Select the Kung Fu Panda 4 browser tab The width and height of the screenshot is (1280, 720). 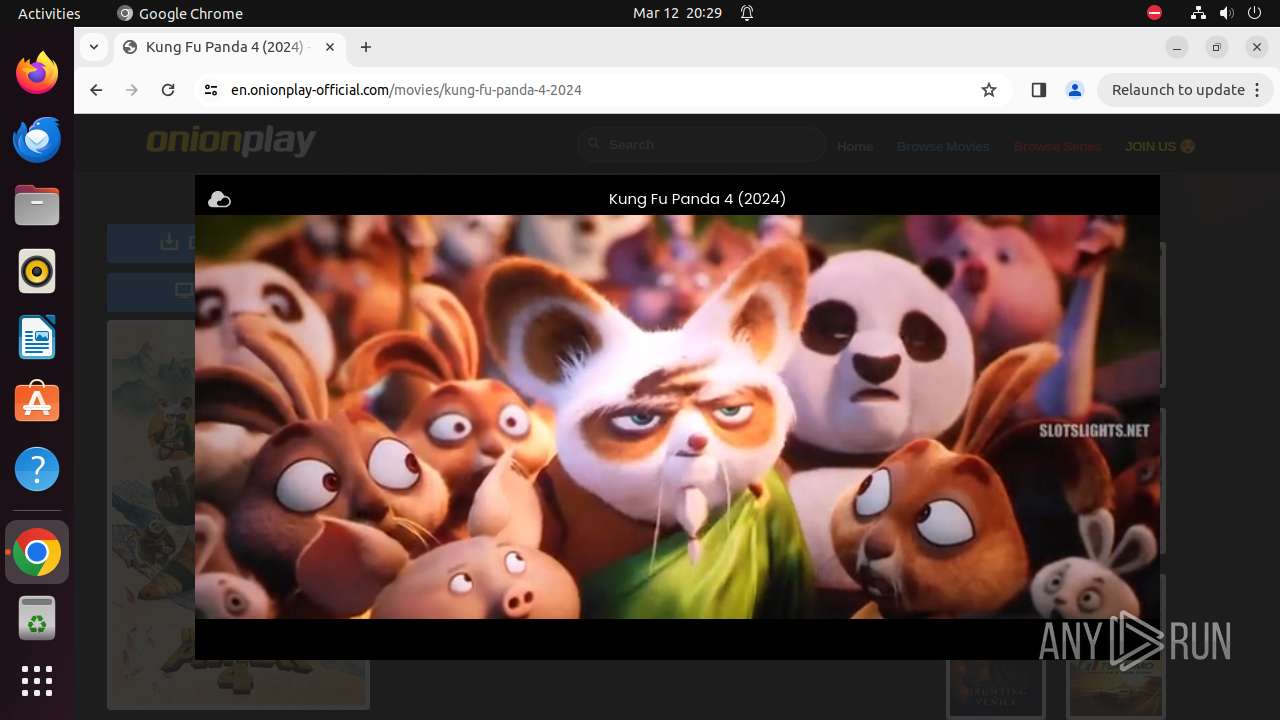point(228,47)
